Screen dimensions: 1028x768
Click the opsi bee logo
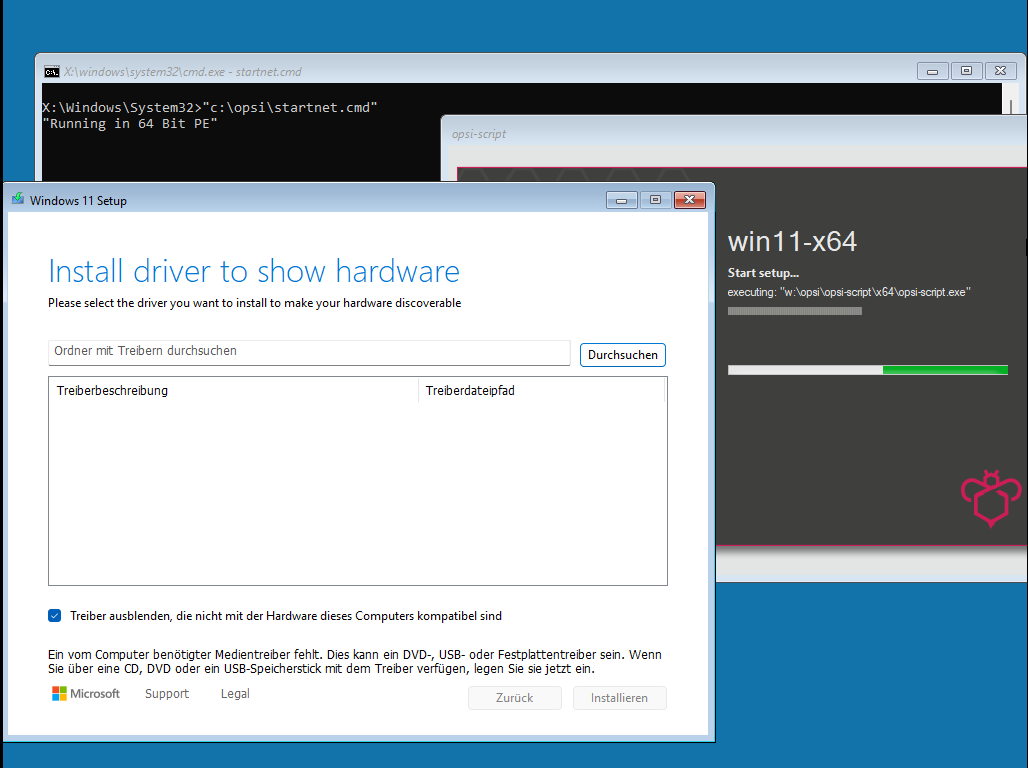pos(991,498)
